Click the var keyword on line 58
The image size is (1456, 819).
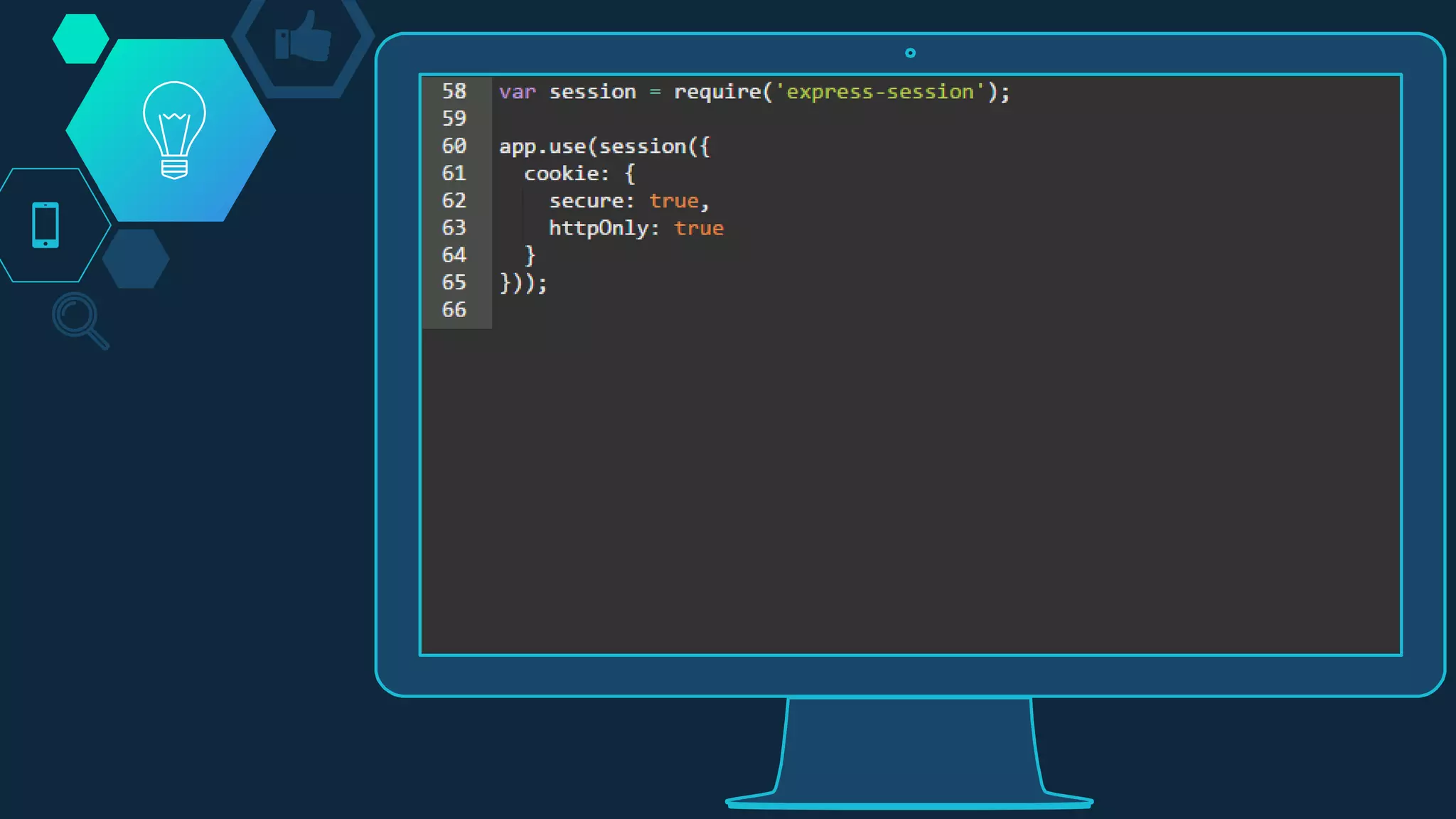(517, 92)
